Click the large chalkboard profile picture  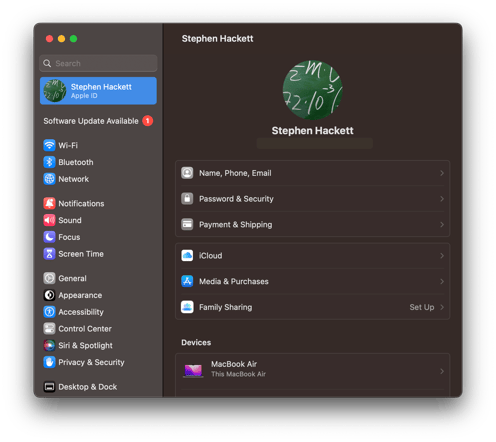coord(313,90)
